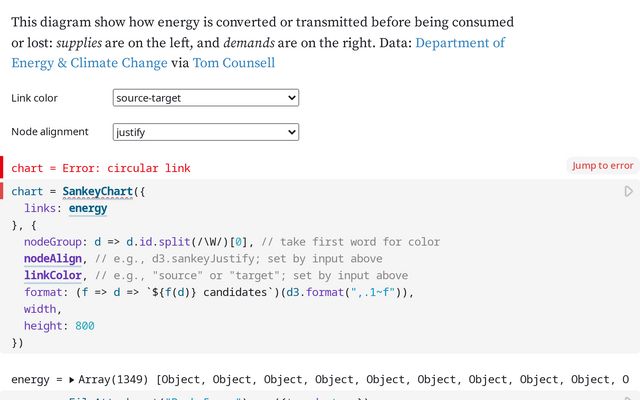The image size is (640, 400).
Task: Click the underlined energy variable in code
Action: [x=88, y=208]
